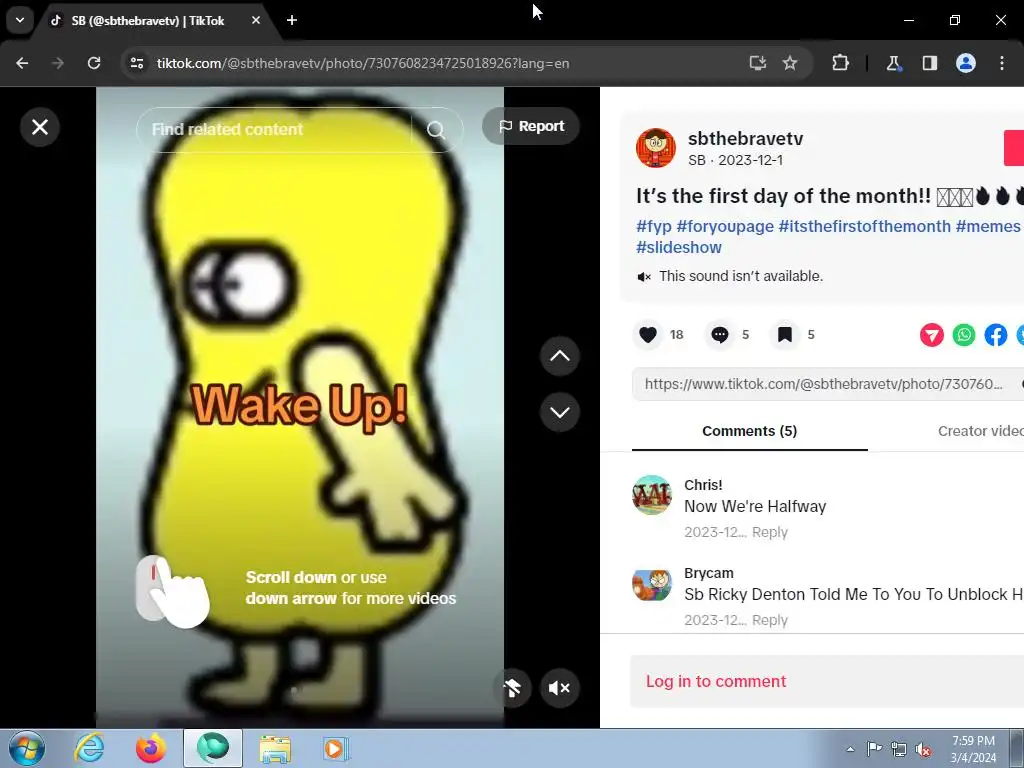Toggle the browser side panel
This screenshot has width=1024, height=768.
930,63
